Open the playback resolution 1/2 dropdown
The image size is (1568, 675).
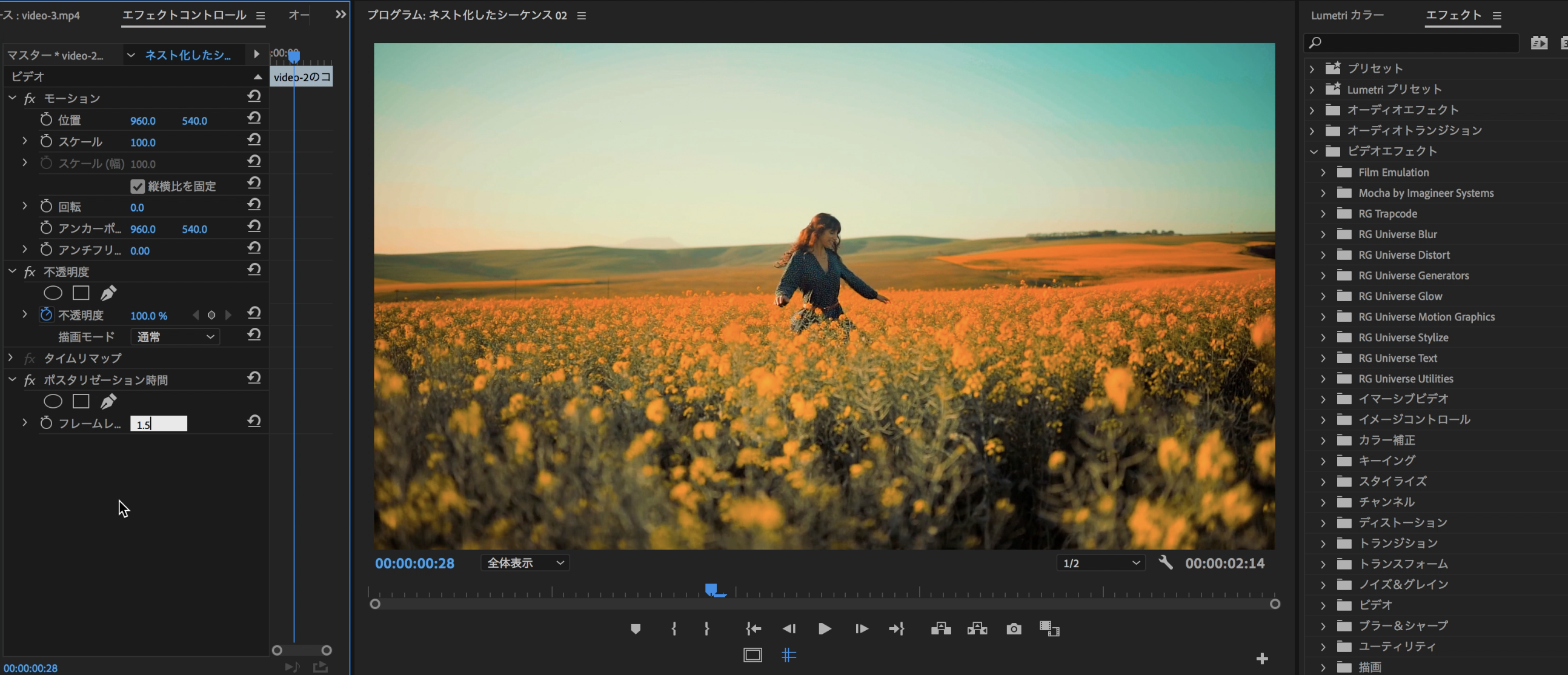coord(1100,563)
